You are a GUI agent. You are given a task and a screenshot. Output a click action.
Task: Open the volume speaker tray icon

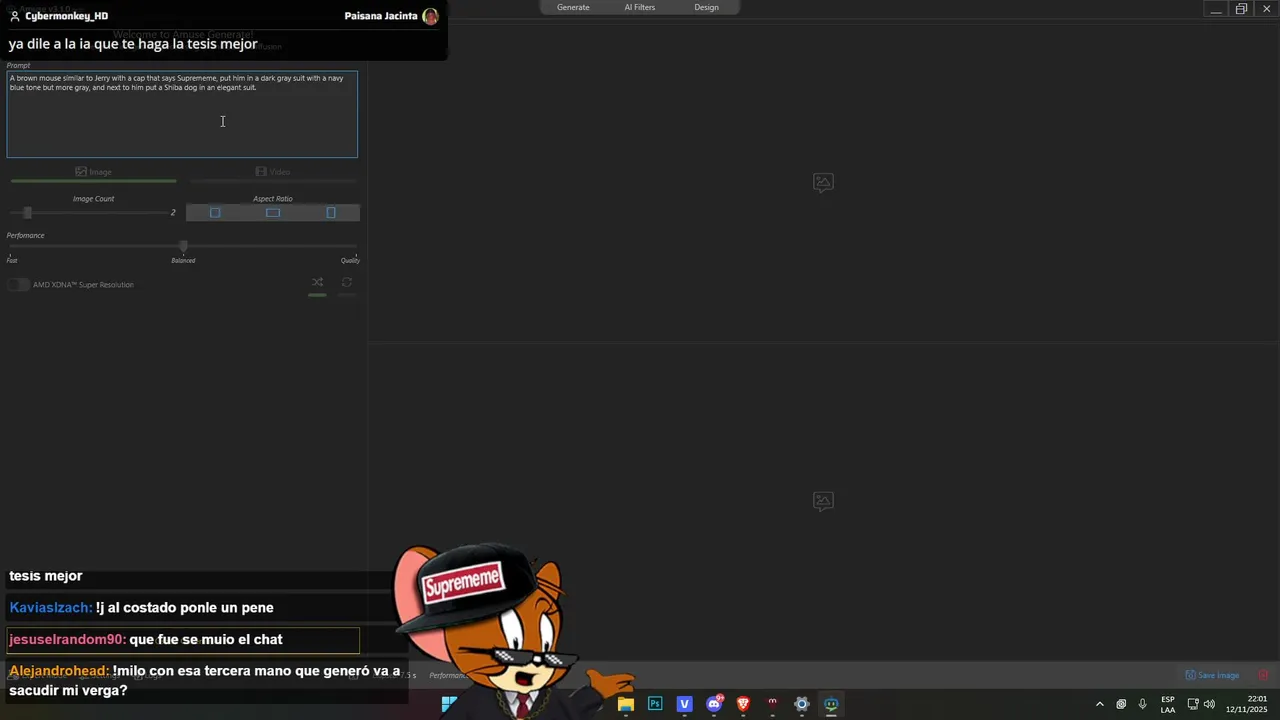coord(1209,704)
